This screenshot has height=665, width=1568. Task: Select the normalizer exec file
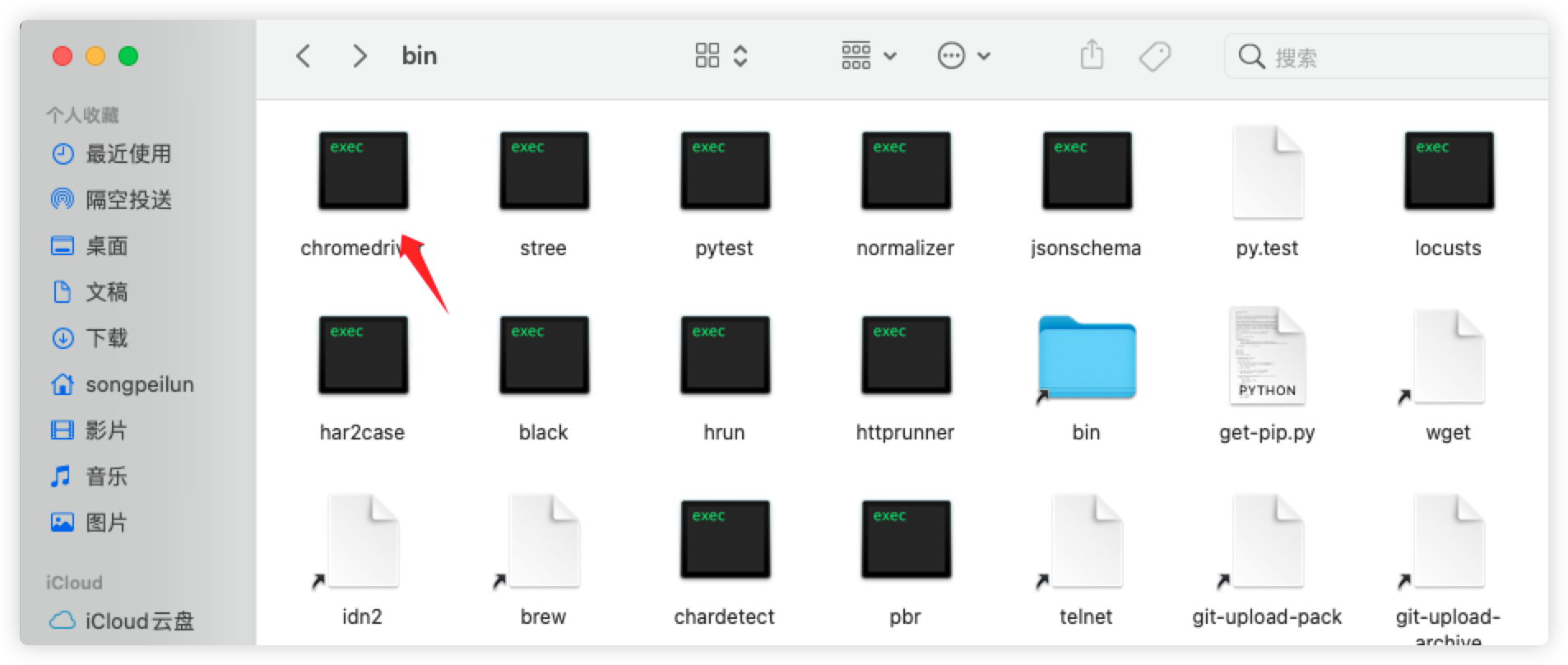(x=906, y=170)
